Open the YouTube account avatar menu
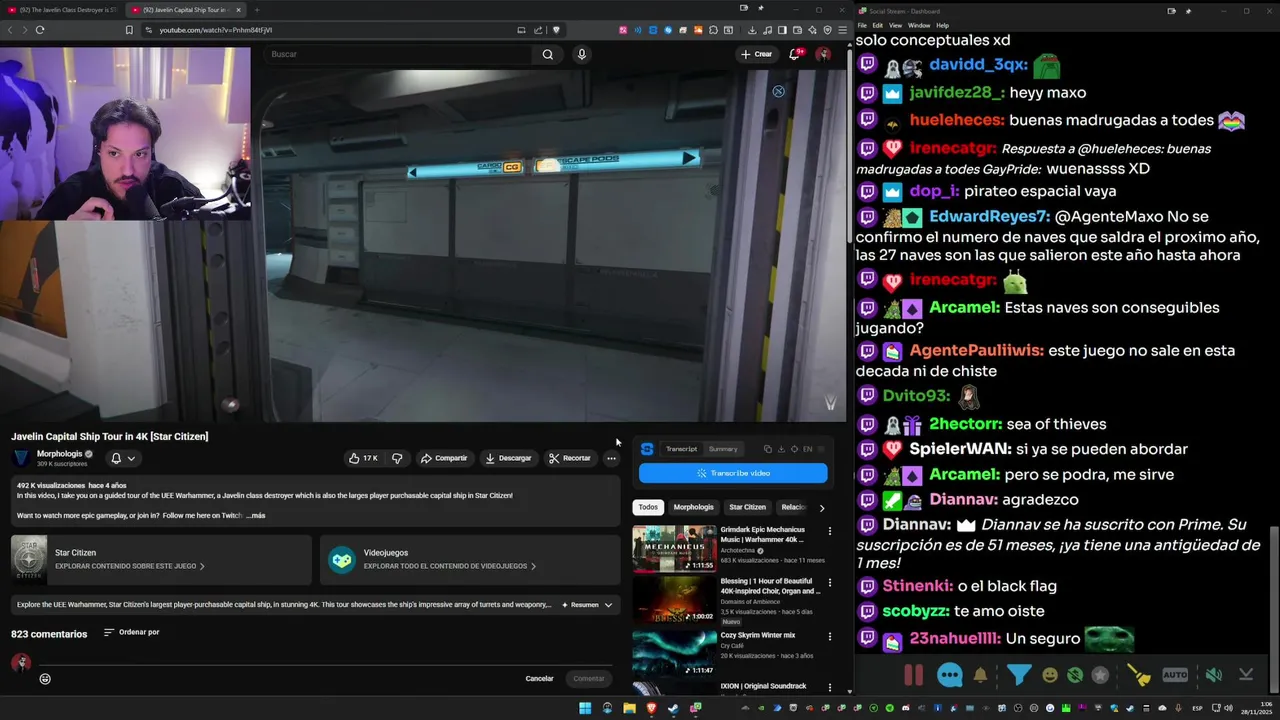Image resolution: width=1280 pixels, height=720 pixels. point(823,54)
